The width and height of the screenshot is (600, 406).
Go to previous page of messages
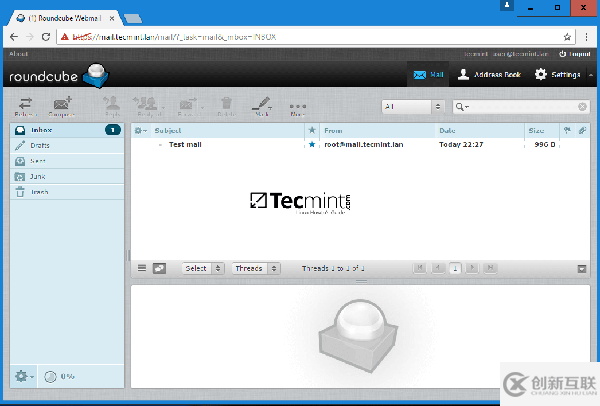point(438,268)
